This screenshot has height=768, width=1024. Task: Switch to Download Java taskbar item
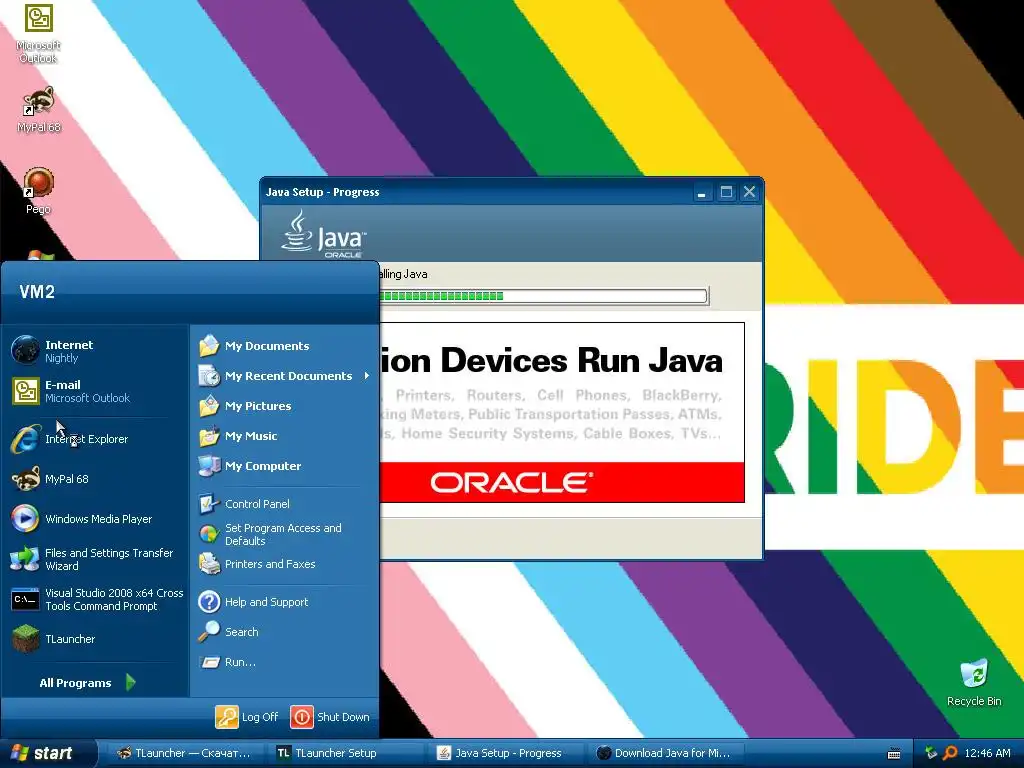[668, 753]
